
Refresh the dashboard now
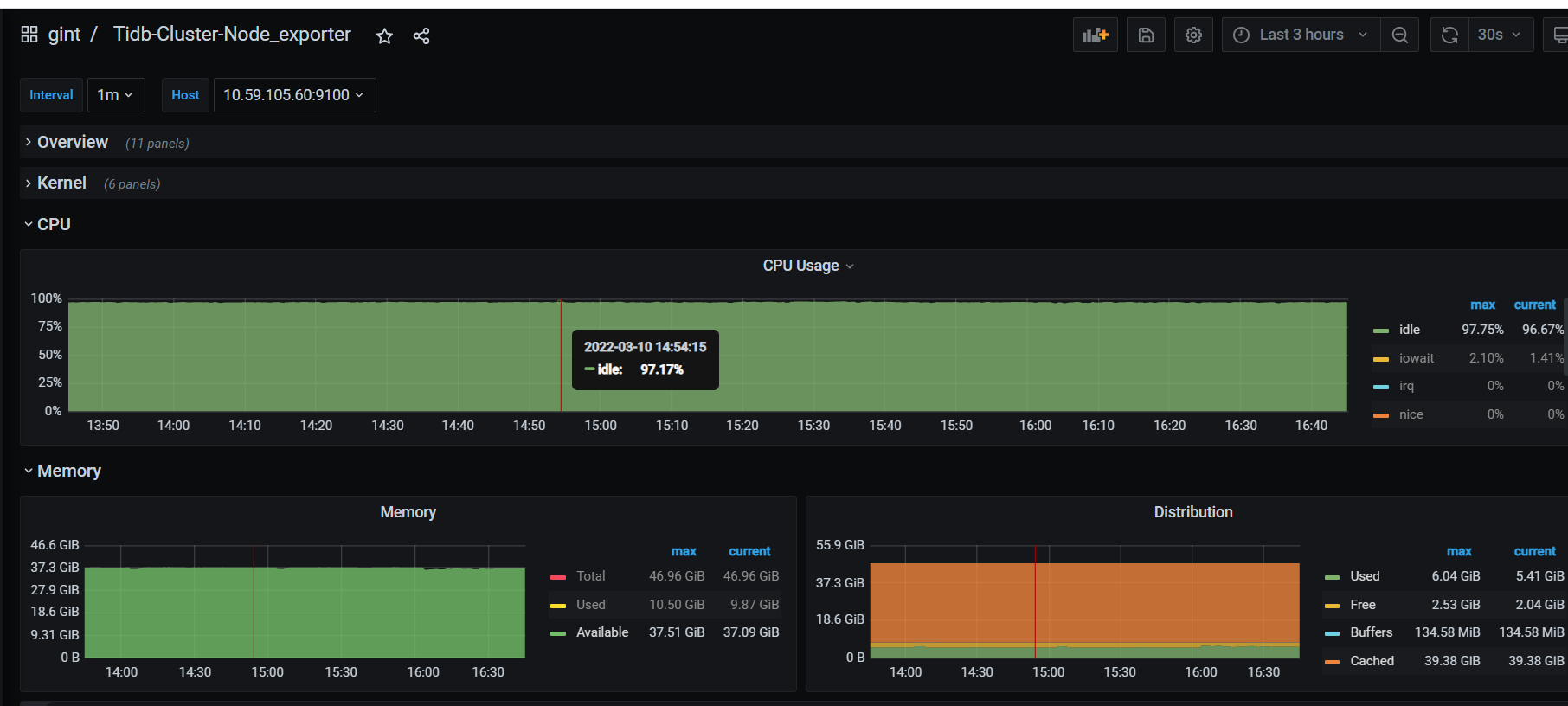[x=1449, y=35]
